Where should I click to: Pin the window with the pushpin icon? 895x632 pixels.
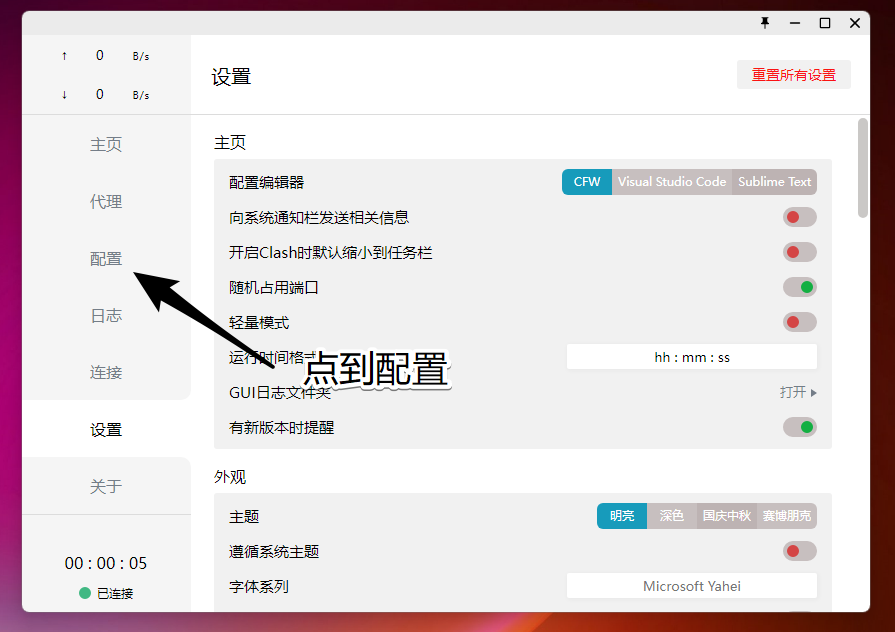point(765,23)
